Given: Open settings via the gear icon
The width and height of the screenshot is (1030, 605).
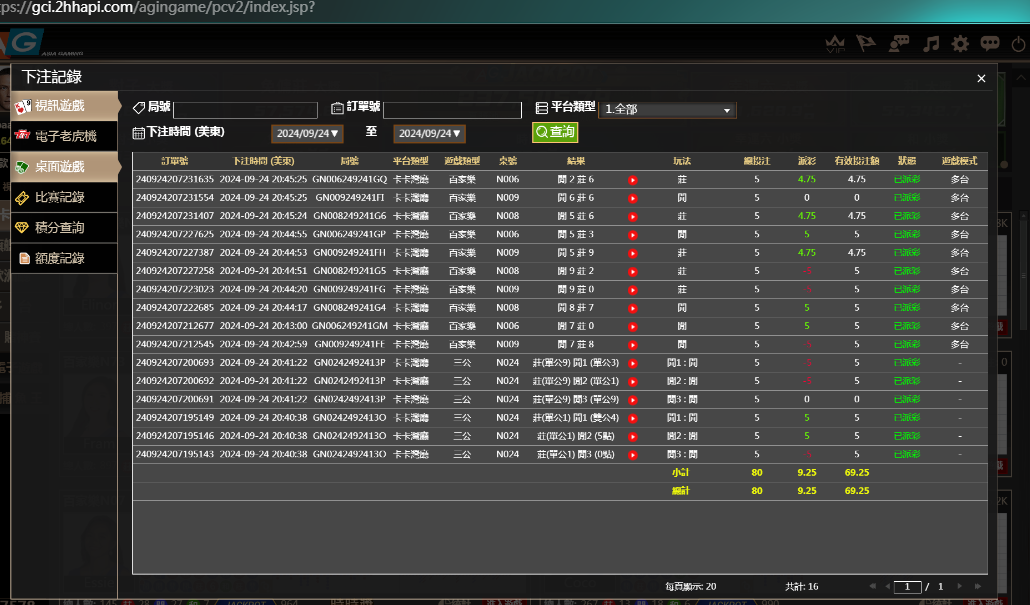Looking at the screenshot, I should [960, 44].
